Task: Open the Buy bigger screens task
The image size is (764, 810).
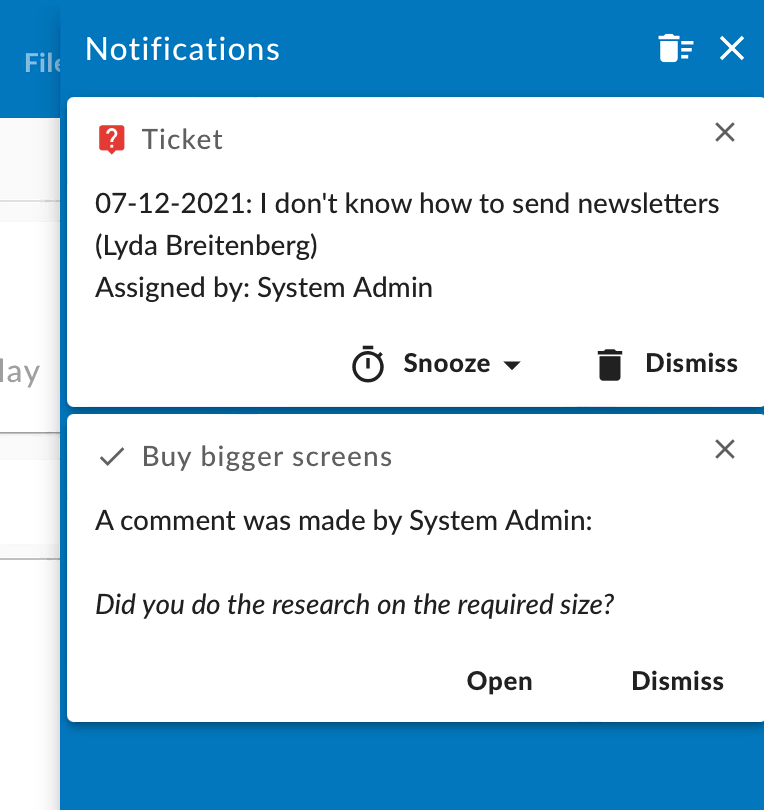Action: pyautogui.click(x=499, y=681)
